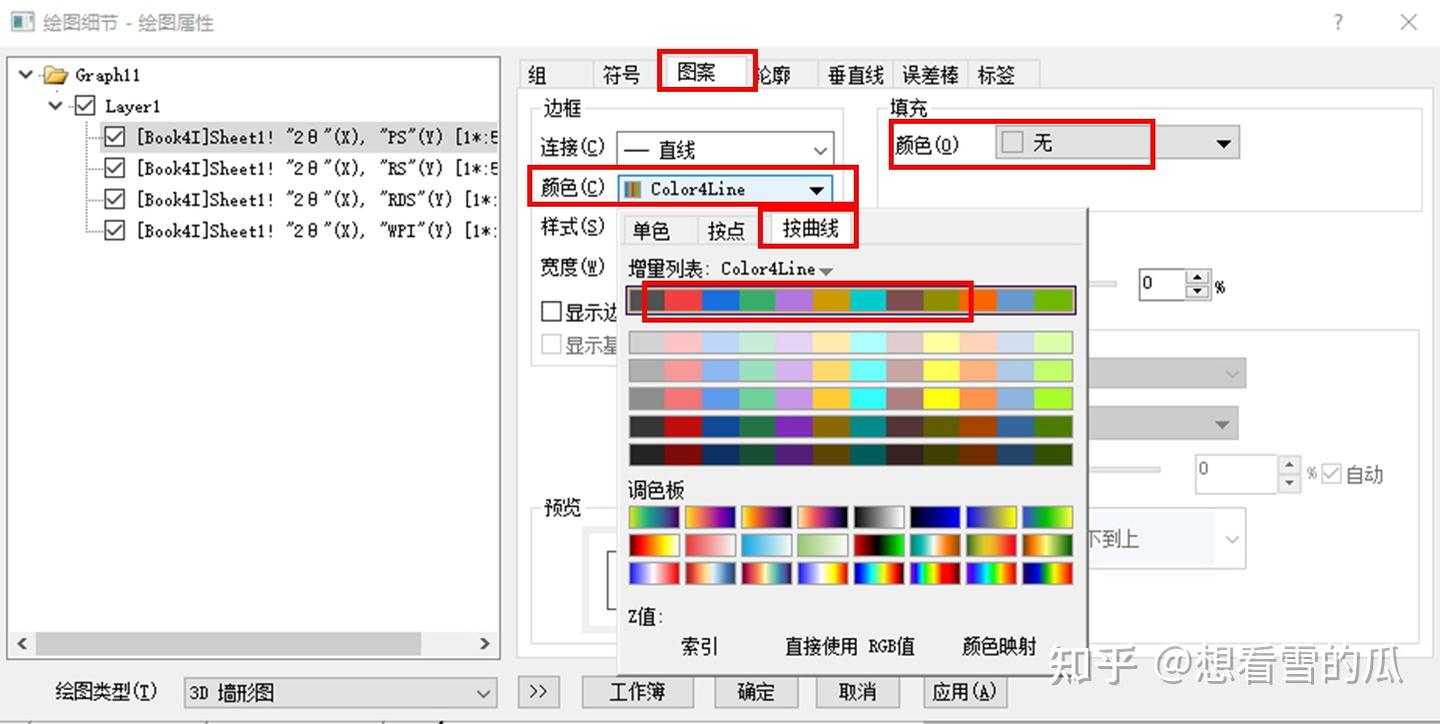This screenshot has height=724, width=1440.
Task: Switch to the 符号 tab
Action: pos(622,73)
